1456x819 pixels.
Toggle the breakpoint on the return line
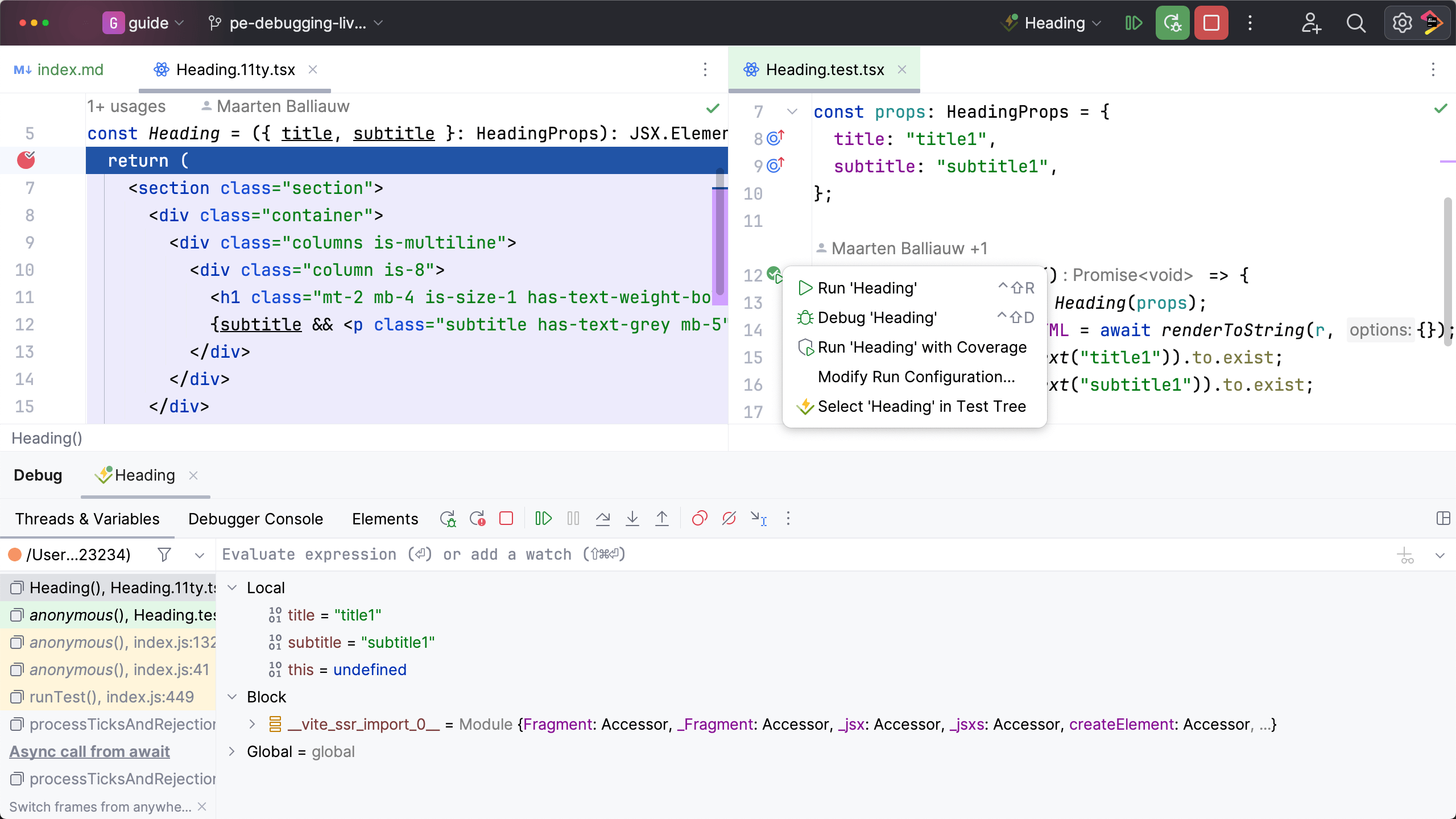point(26,160)
